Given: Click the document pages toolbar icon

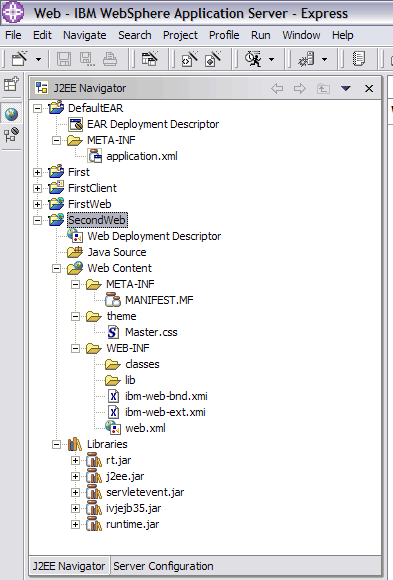Looking at the screenshot, I should coord(359,59).
